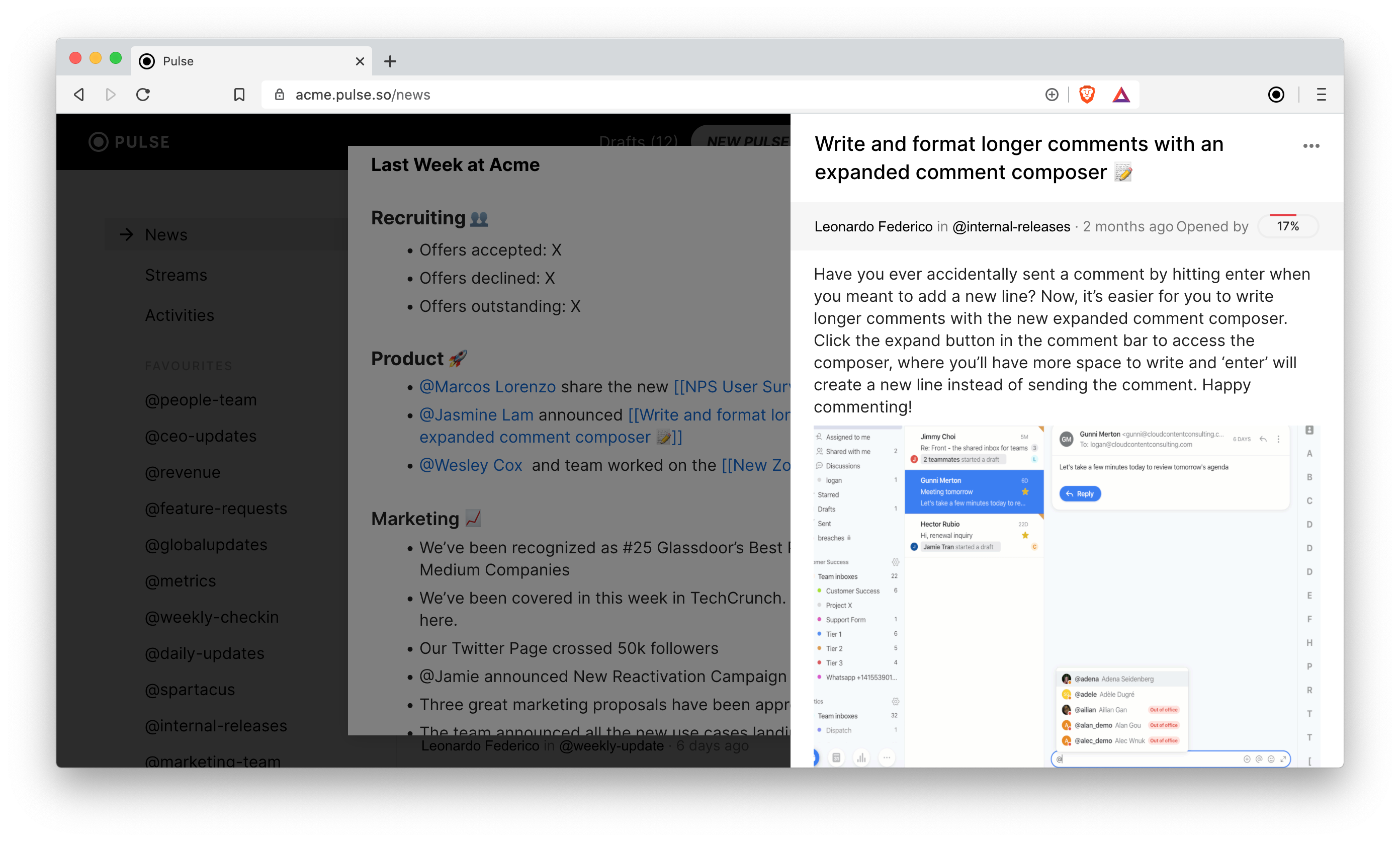Click the inbox screenshot image in the post
This screenshot has width=1400, height=842.
(1067, 596)
